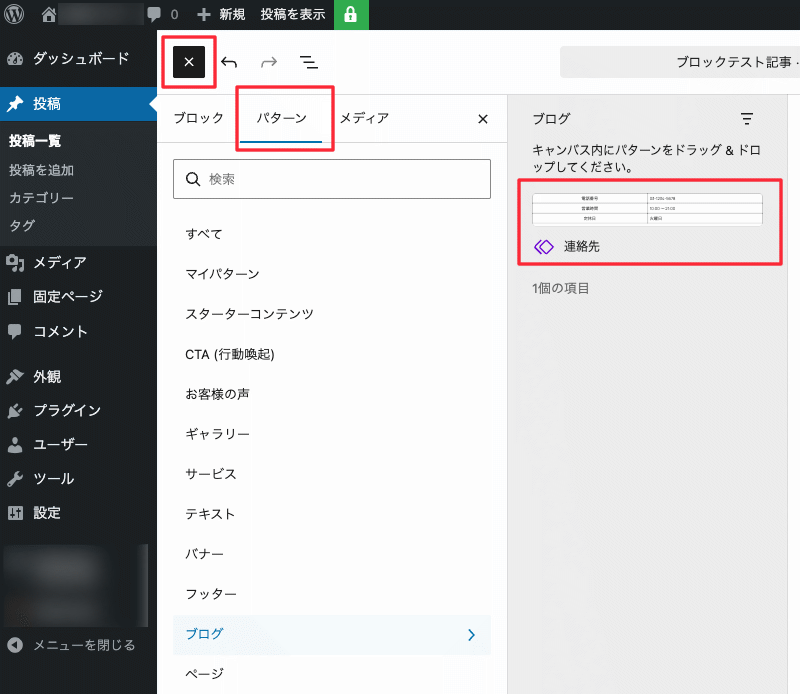Click the WordPress logo in the admin bar
The height and width of the screenshot is (694, 800).
[x=14, y=14]
